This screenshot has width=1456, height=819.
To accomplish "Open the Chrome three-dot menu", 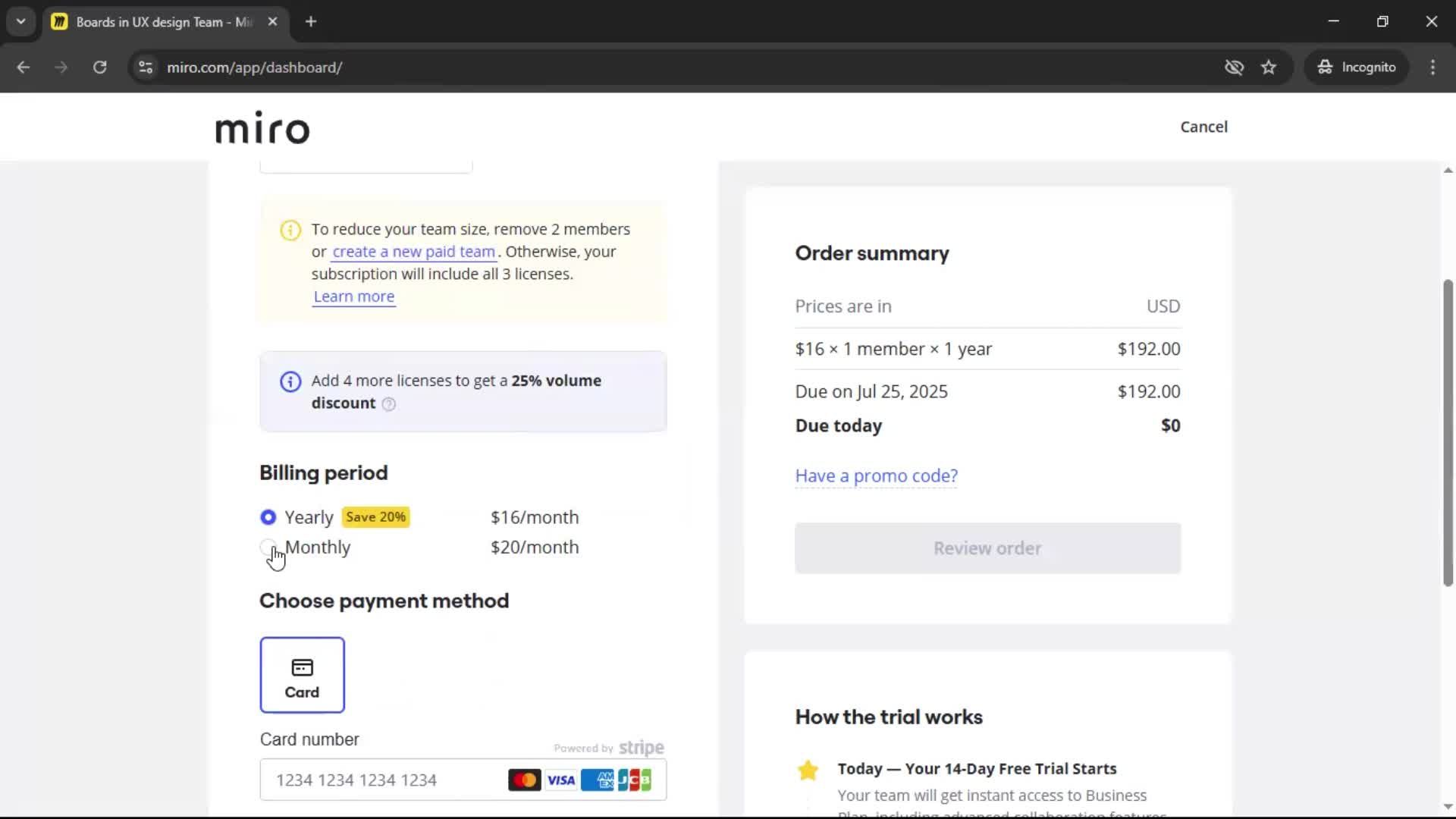I will 1433,67.
